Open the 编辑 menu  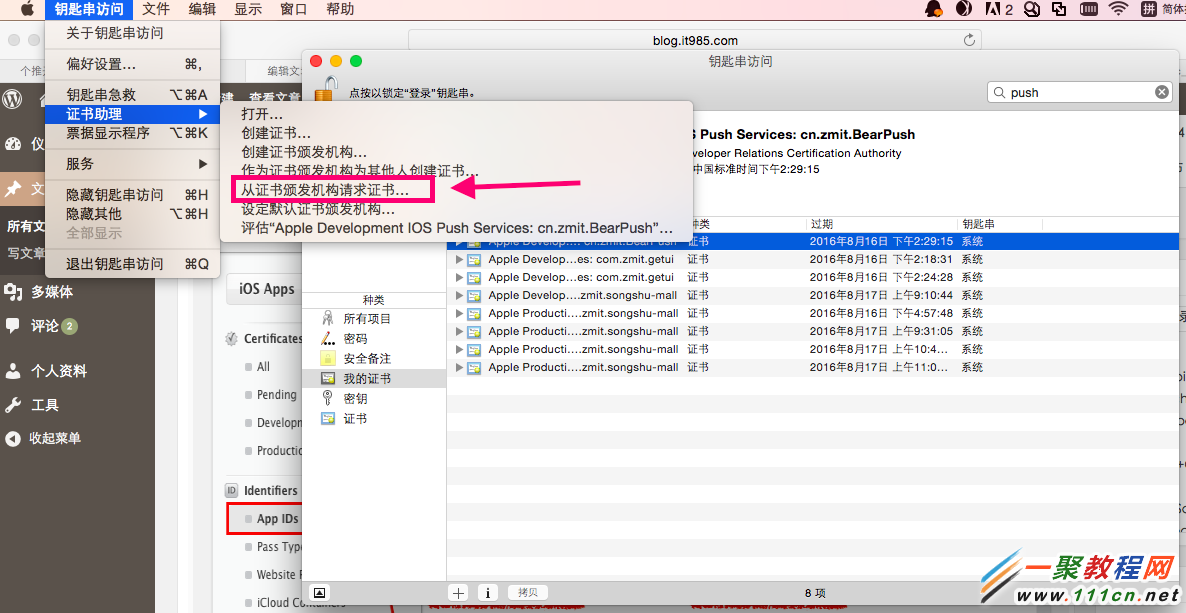202,9
